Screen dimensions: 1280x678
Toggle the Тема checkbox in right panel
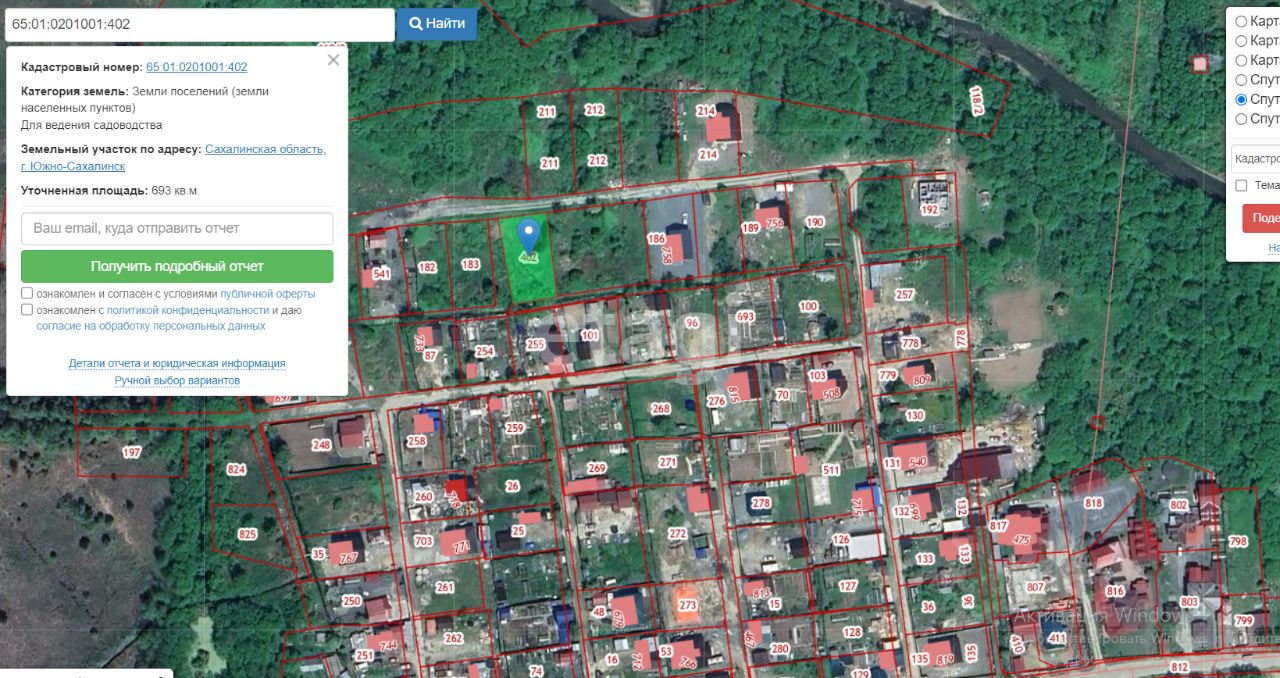click(x=1241, y=185)
